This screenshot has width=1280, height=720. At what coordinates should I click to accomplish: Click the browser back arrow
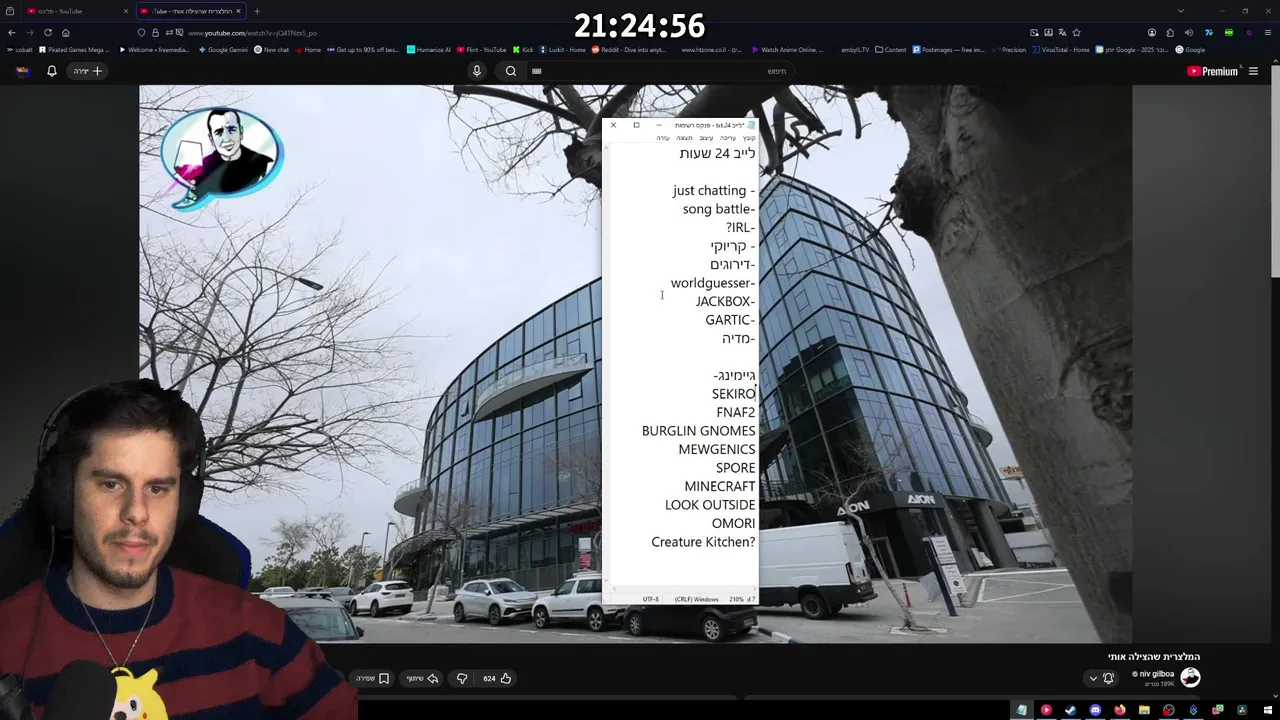(12, 32)
